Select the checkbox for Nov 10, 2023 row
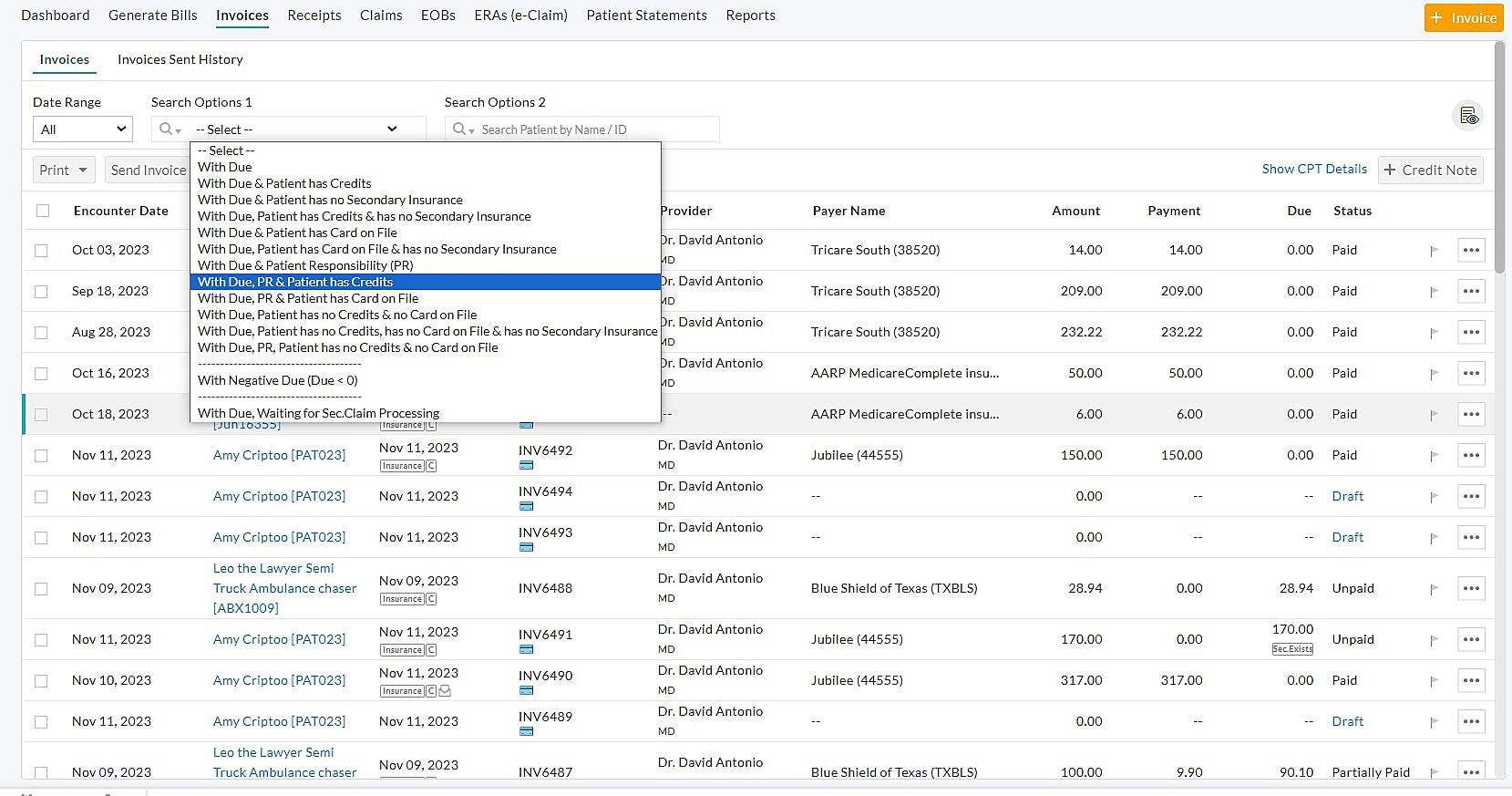 pyautogui.click(x=41, y=681)
